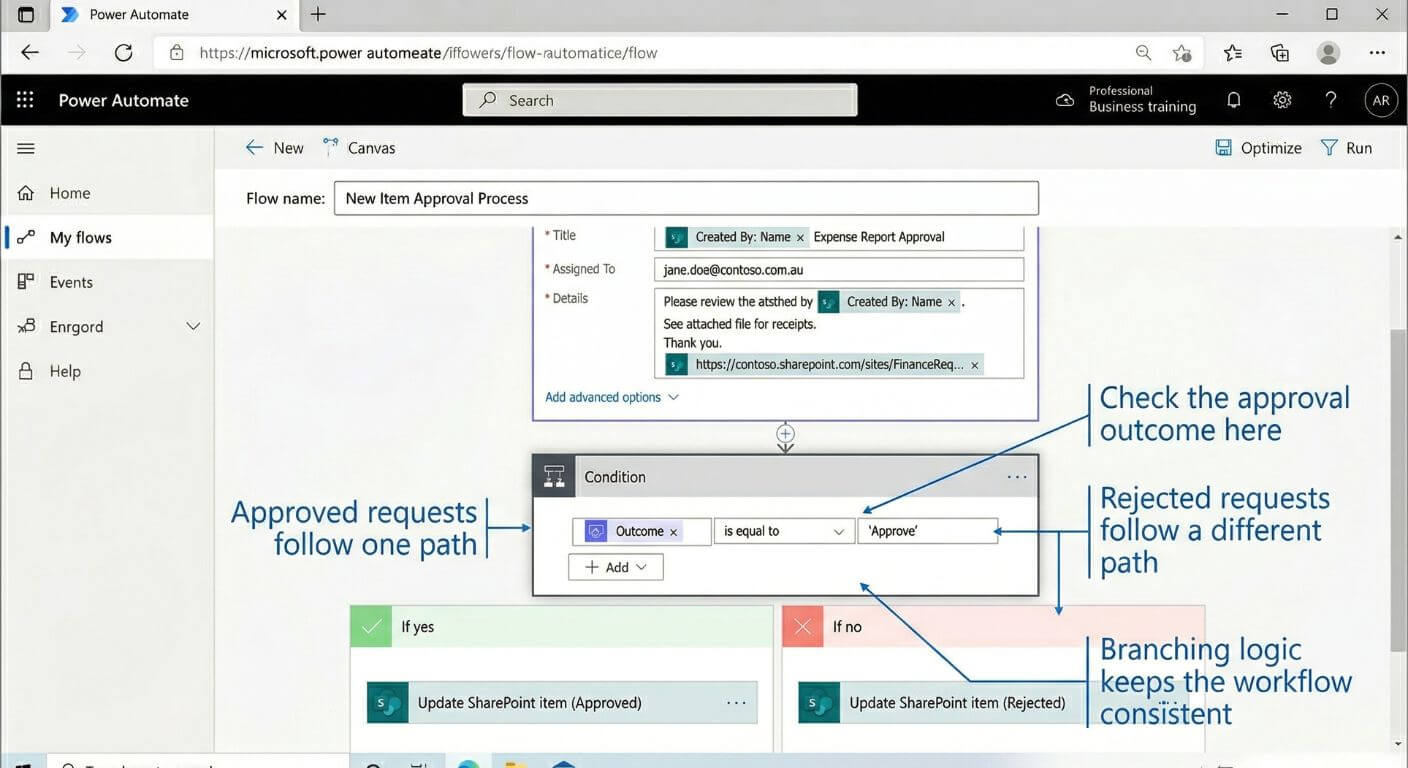Click the Flow name input field
This screenshot has height=768, width=1408.
pos(685,198)
